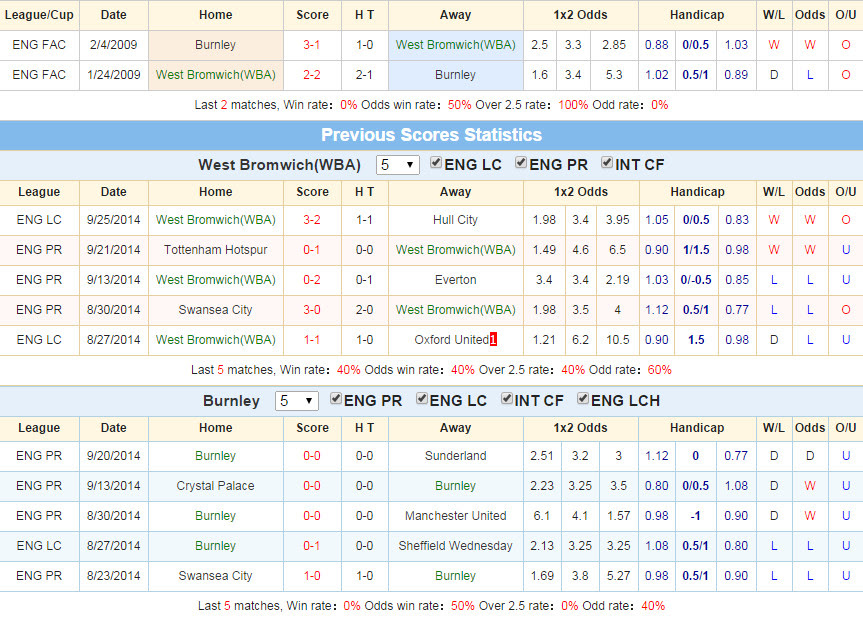Click 0-1 score against Sheffield Wednesday

pyautogui.click(x=312, y=546)
